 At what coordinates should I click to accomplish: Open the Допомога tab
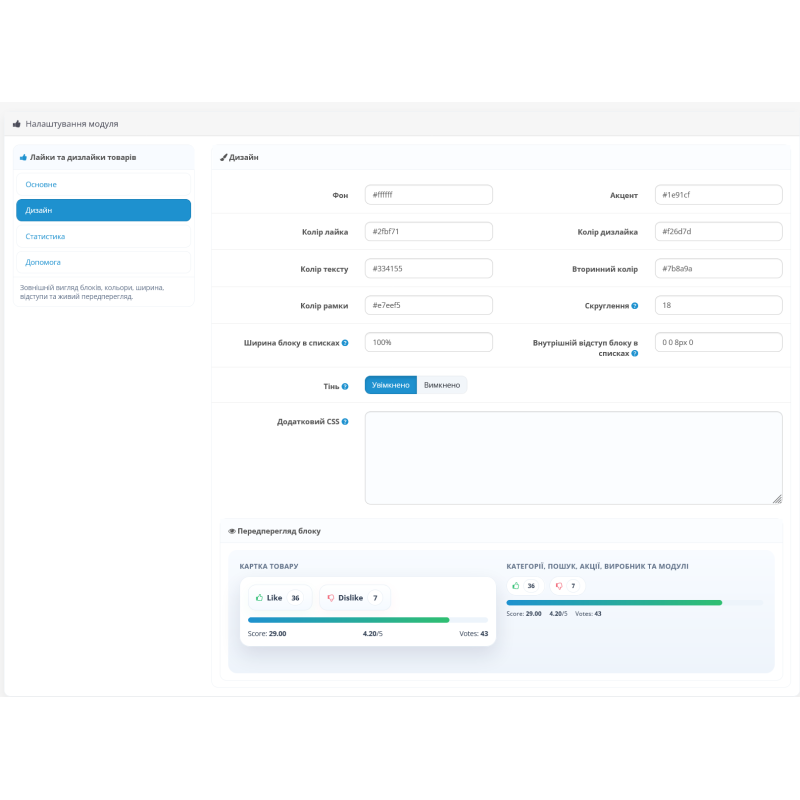104,262
